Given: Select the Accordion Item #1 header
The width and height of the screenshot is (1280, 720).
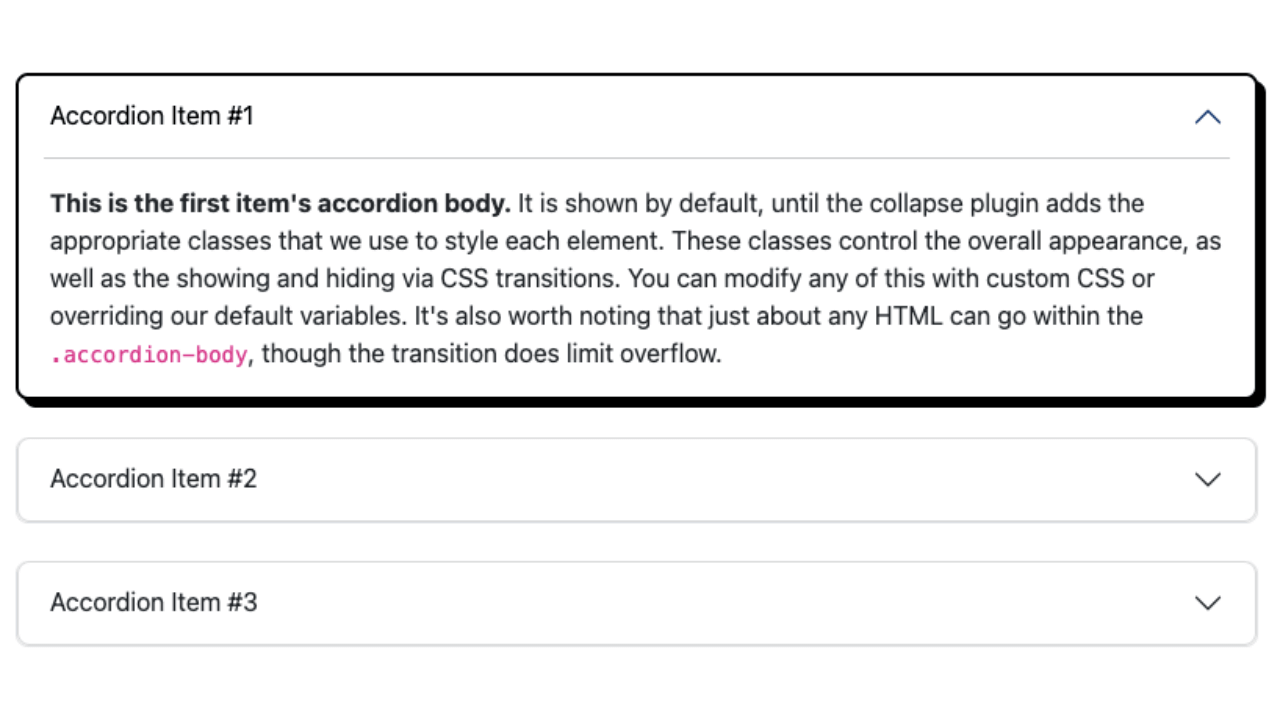Looking at the screenshot, I should 640,116.
